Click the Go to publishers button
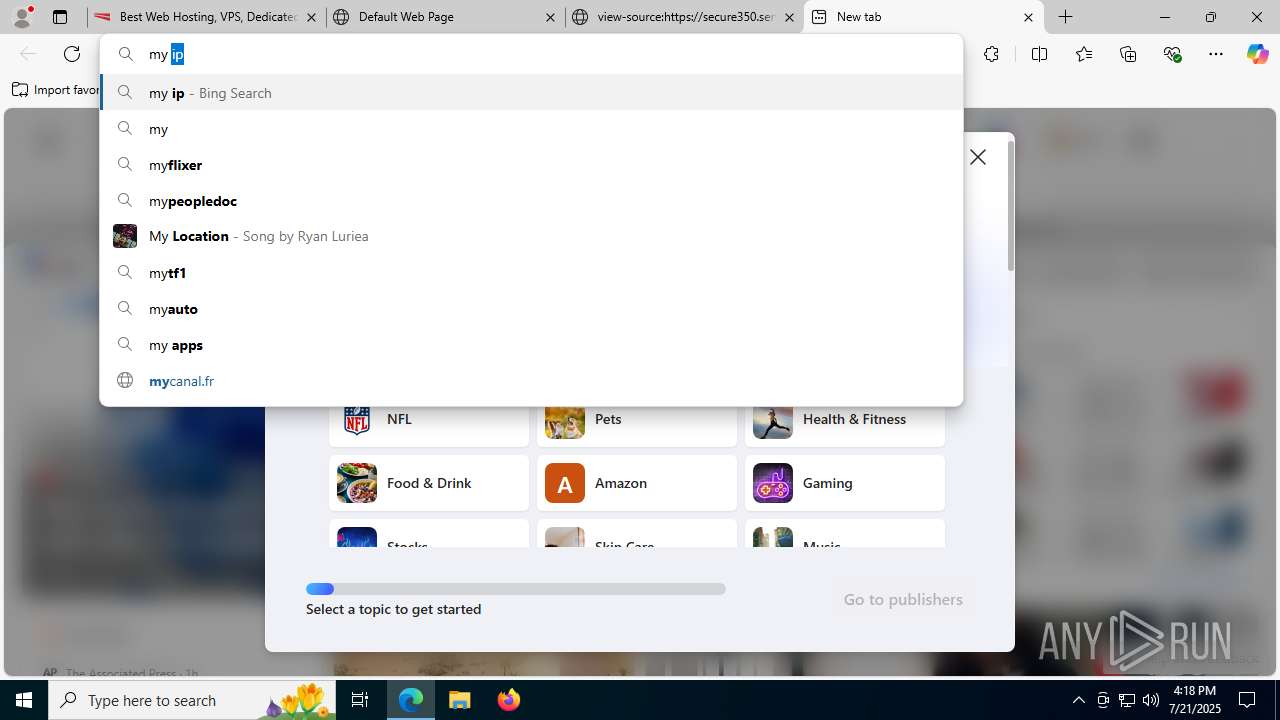The height and width of the screenshot is (720, 1280). (x=903, y=599)
